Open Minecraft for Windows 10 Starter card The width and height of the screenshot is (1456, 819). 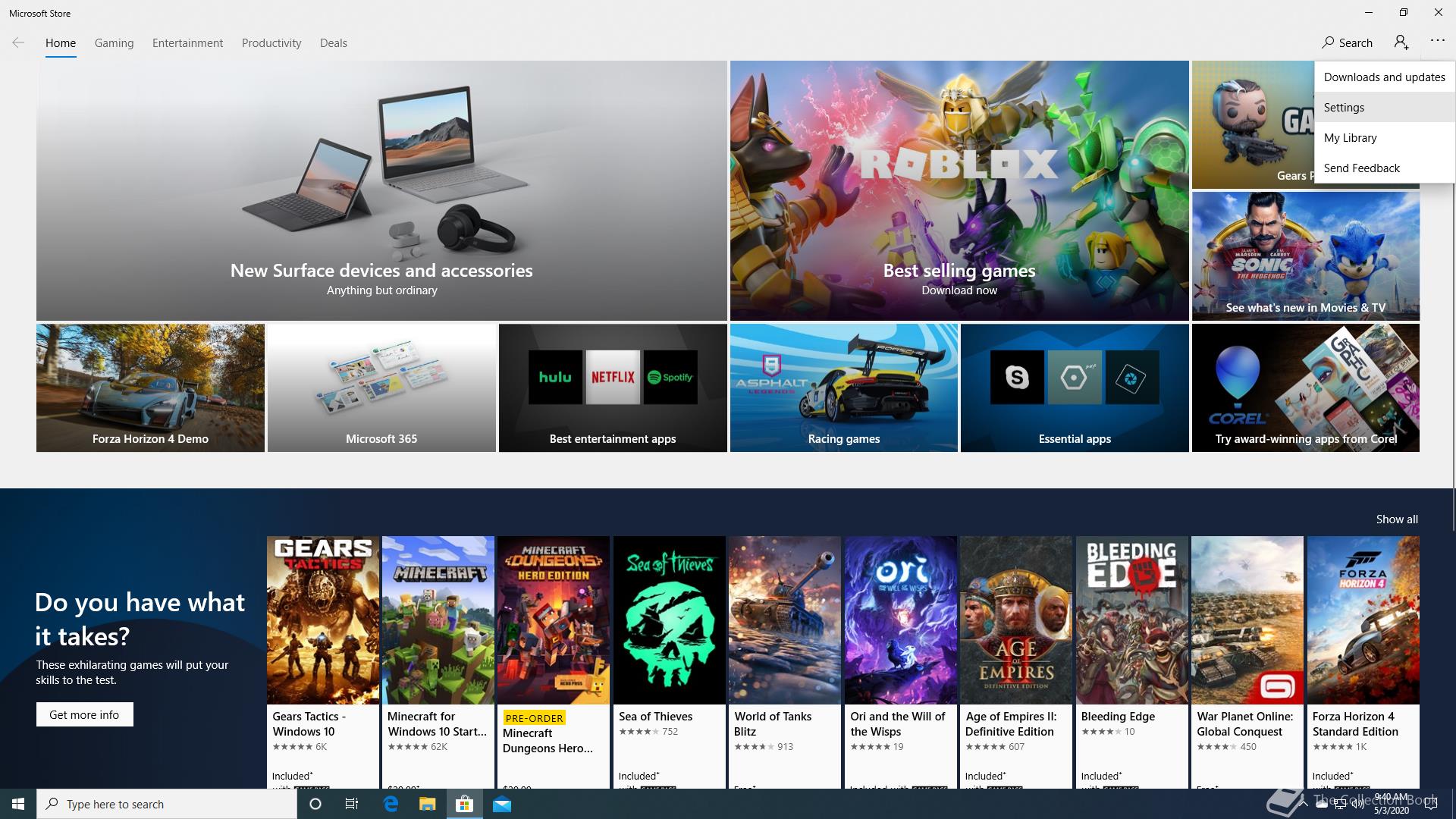438,661
